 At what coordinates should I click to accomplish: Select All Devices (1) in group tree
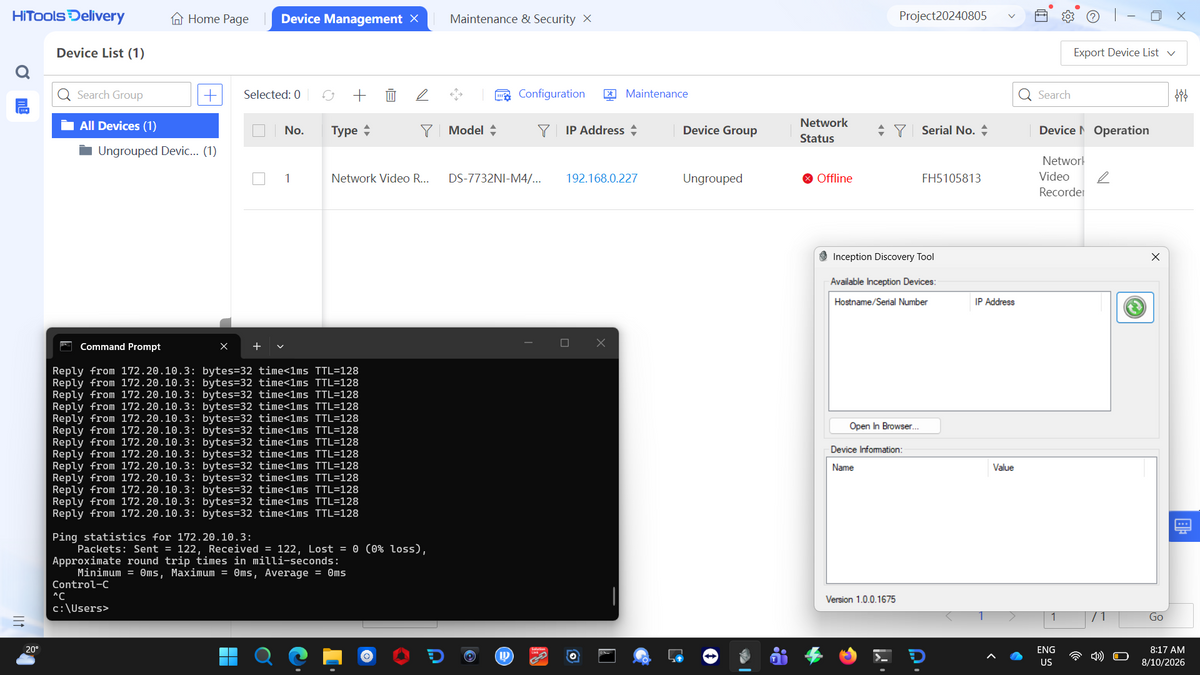(135, 126)
